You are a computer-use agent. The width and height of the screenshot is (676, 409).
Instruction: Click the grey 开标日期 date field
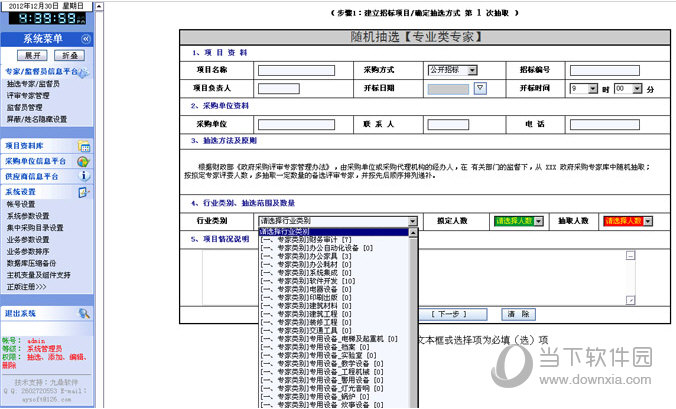point(448,89)
